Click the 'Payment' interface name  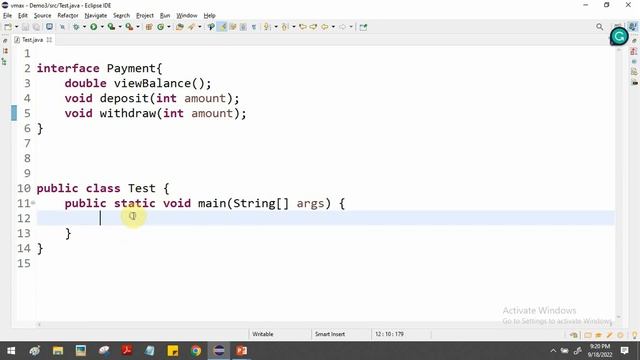point(131,68)
